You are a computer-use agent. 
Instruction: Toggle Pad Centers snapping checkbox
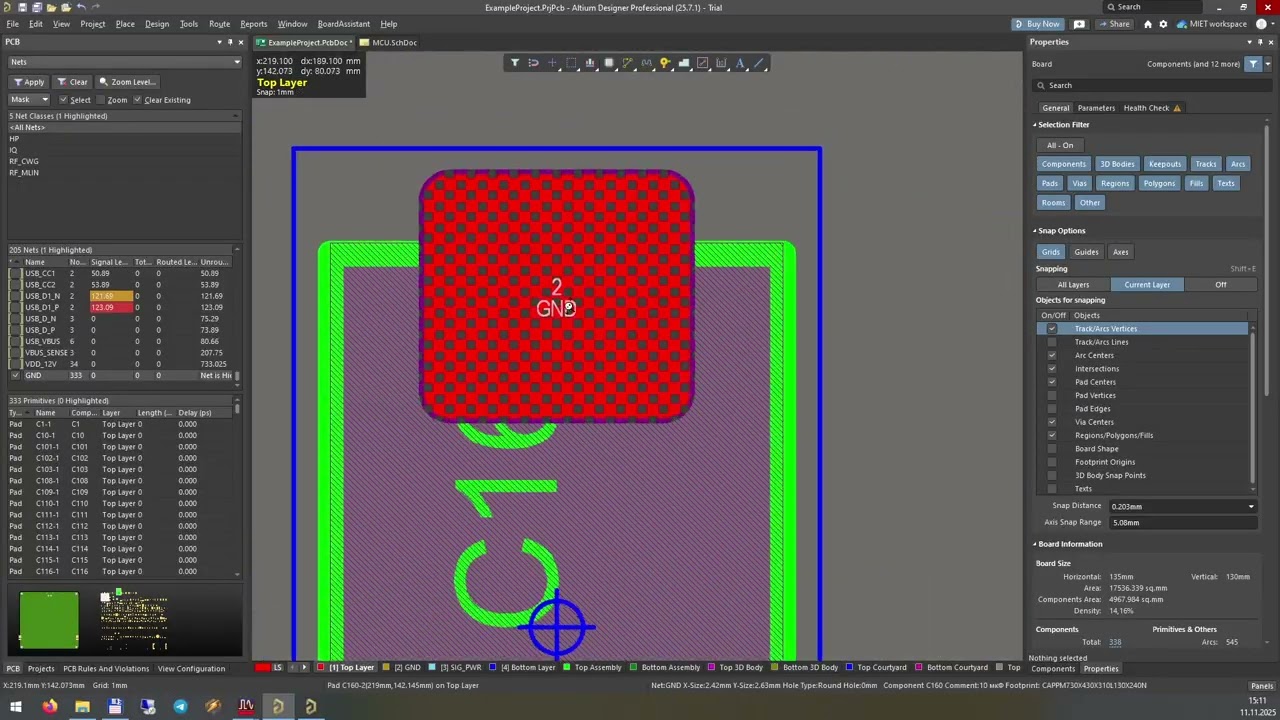pyautogui.click(x=1051, y=382)
